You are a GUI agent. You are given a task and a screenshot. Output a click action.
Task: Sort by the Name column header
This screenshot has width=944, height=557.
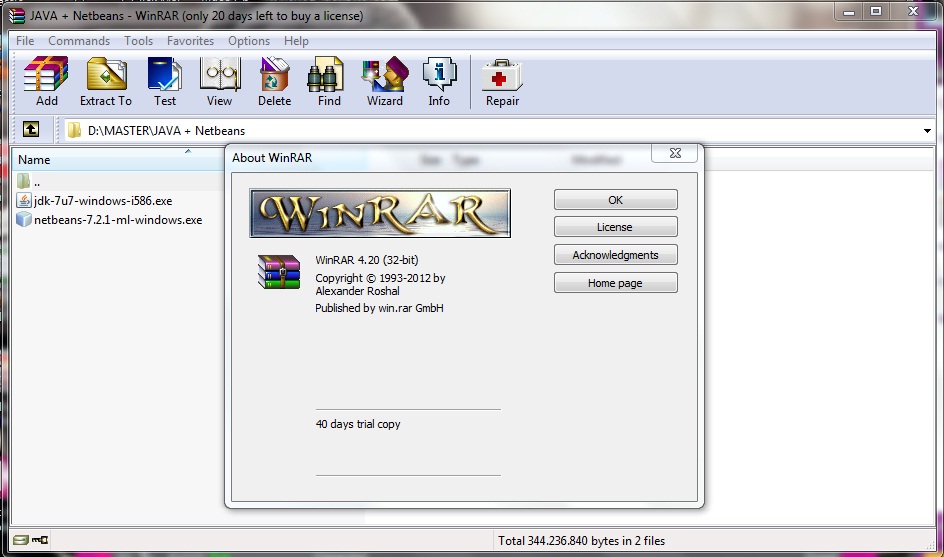coord(117,160)
